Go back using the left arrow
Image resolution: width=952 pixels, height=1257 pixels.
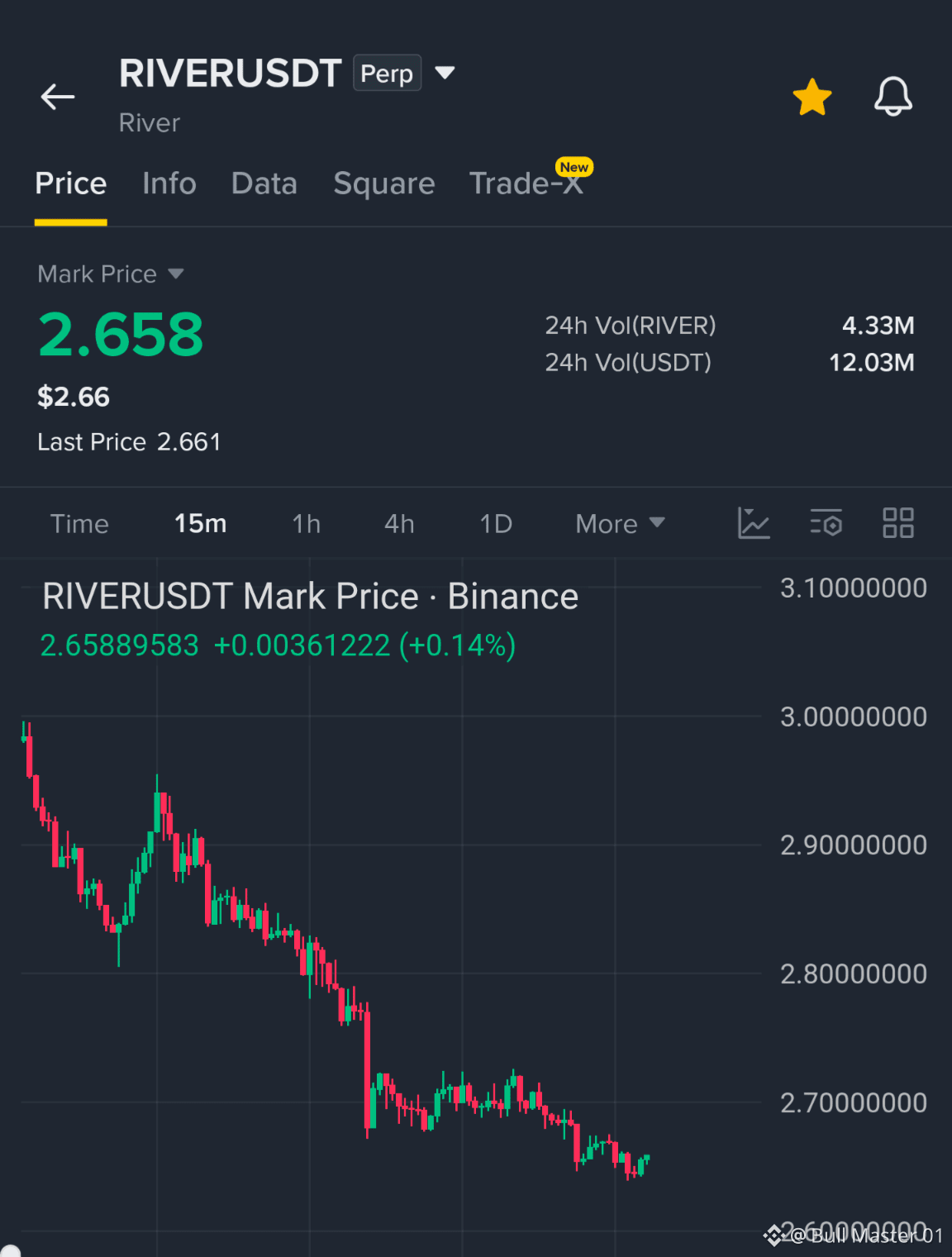58,97
